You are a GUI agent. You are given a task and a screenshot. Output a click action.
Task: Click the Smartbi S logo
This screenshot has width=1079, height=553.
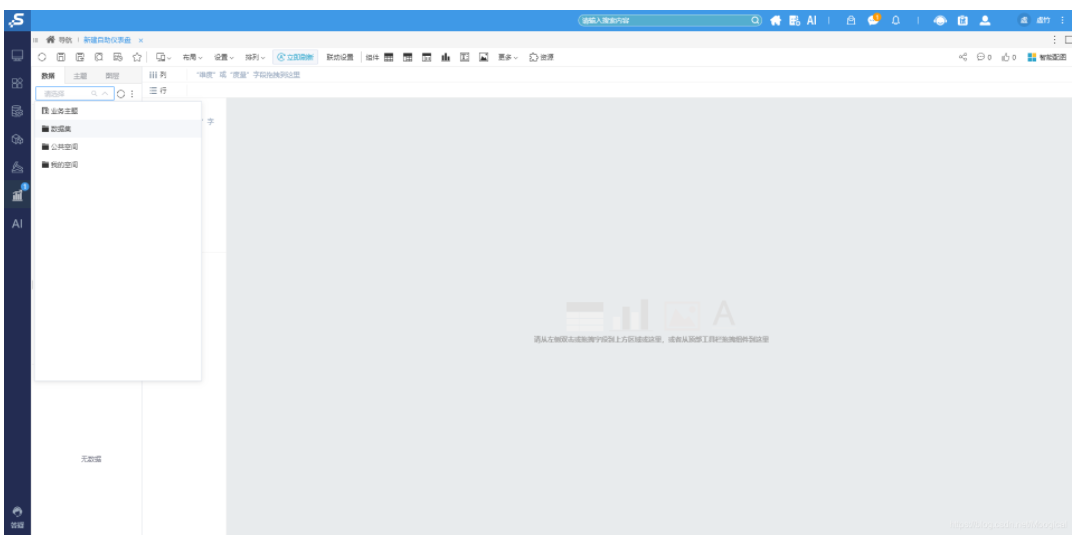pyautogui.click(x=17, y=21)
